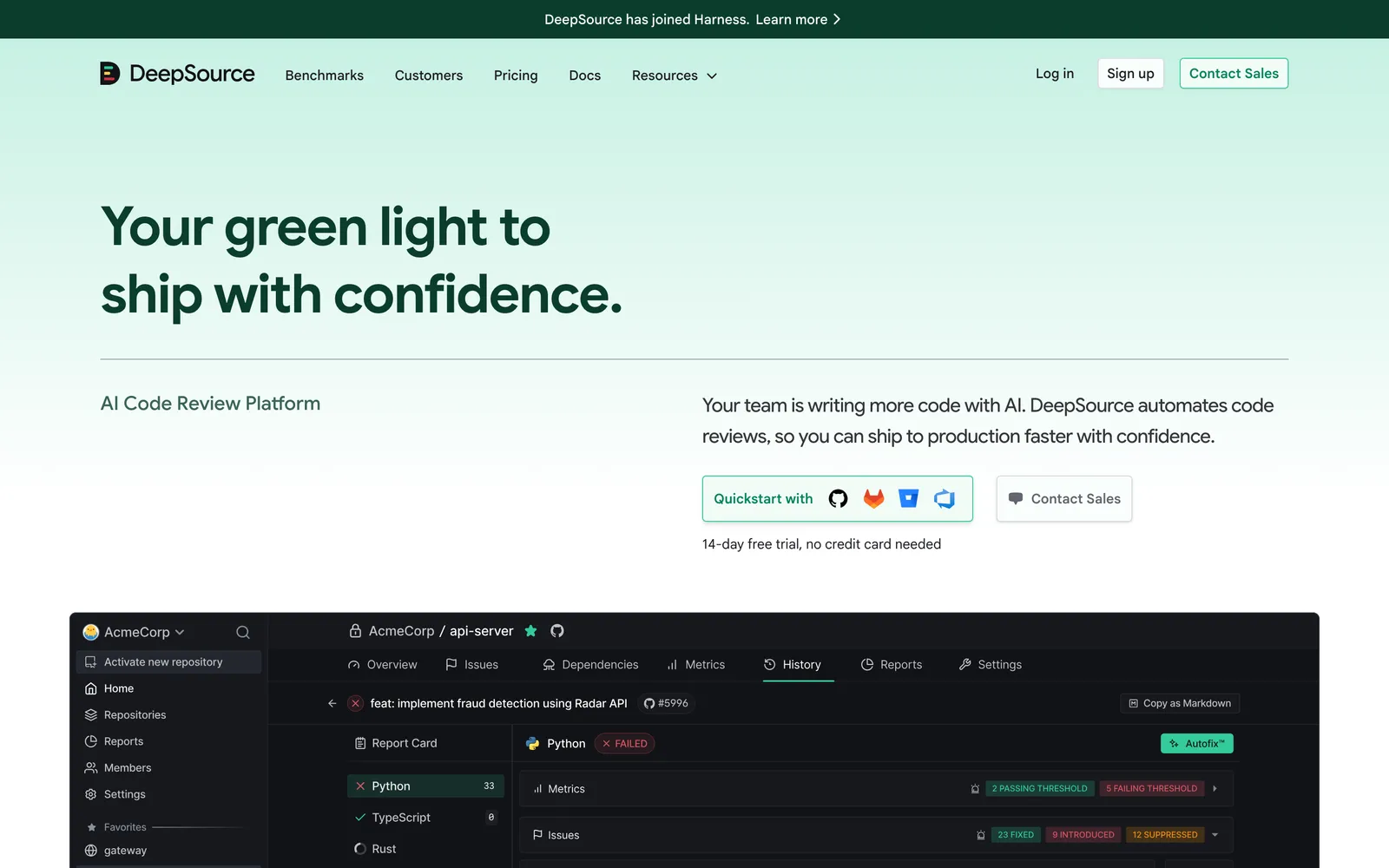Image resolution: width=1389 pixels, height=868 pixels.
Task: Click the Python logo in analyzer header
Action: point(533,744)
